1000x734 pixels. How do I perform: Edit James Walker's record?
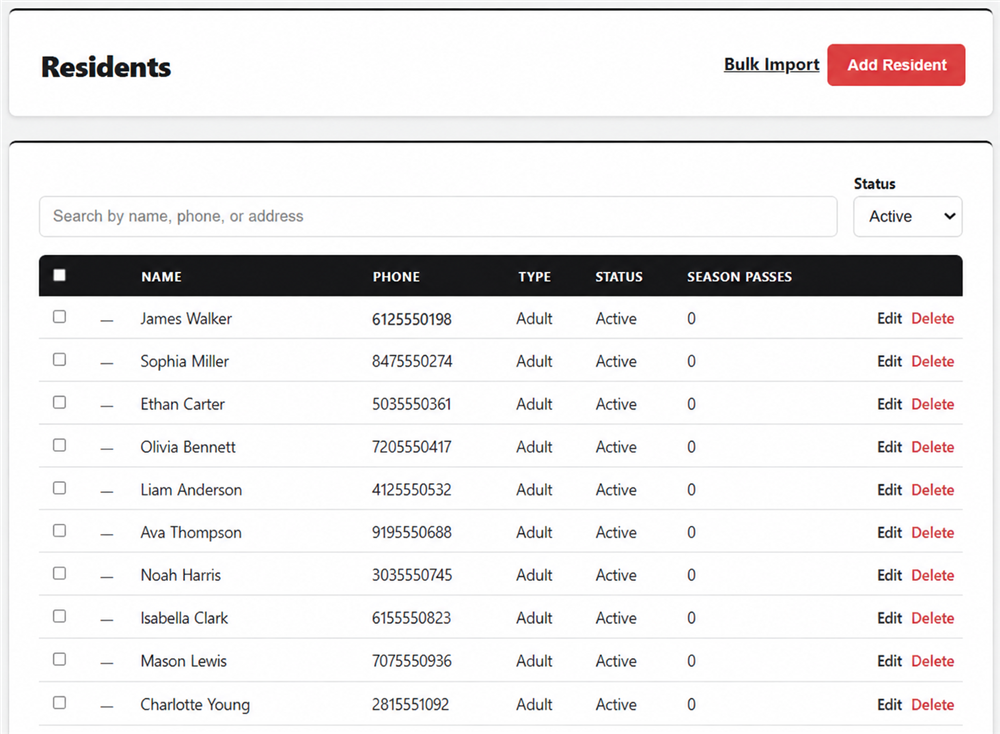pyautogui.click(x=889, y=318)
